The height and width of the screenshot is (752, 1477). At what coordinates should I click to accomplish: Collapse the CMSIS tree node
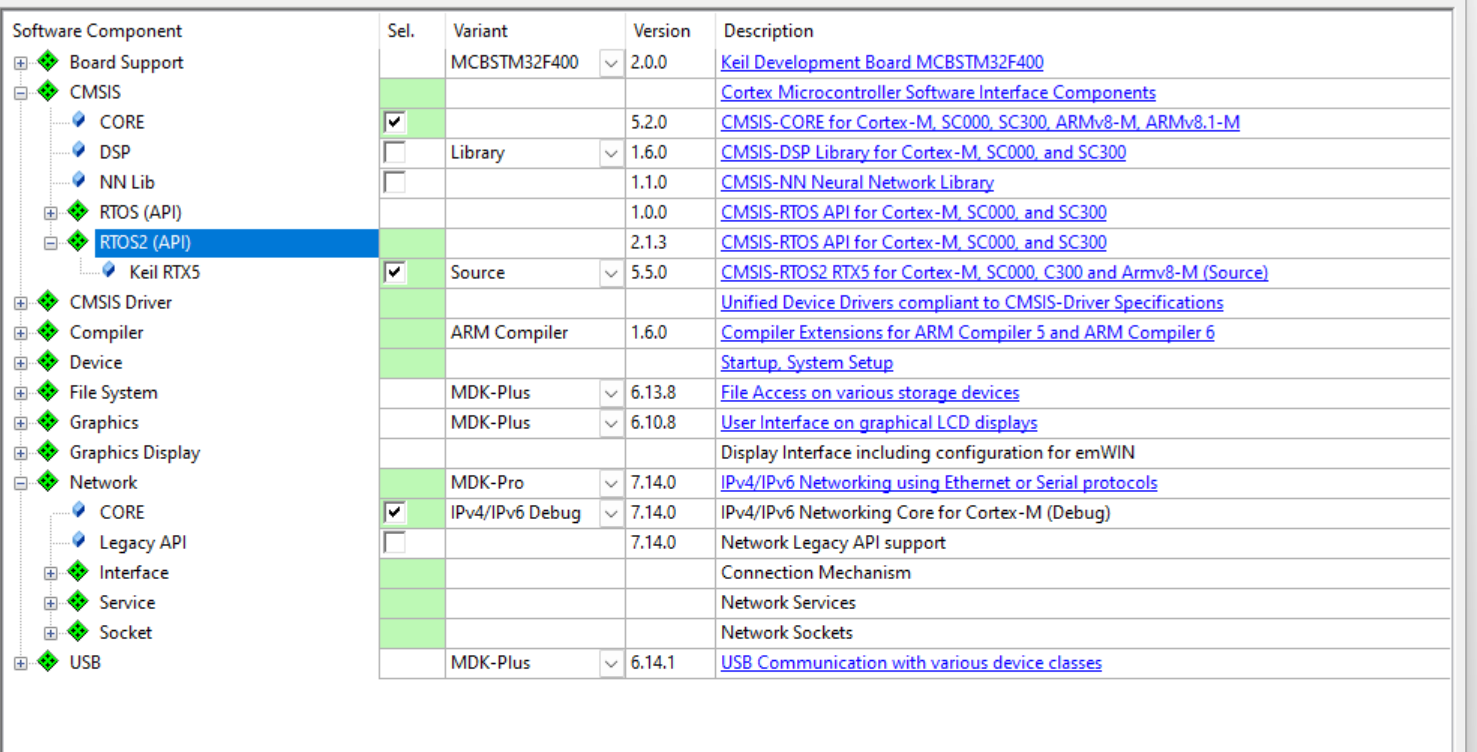(21, 93)
